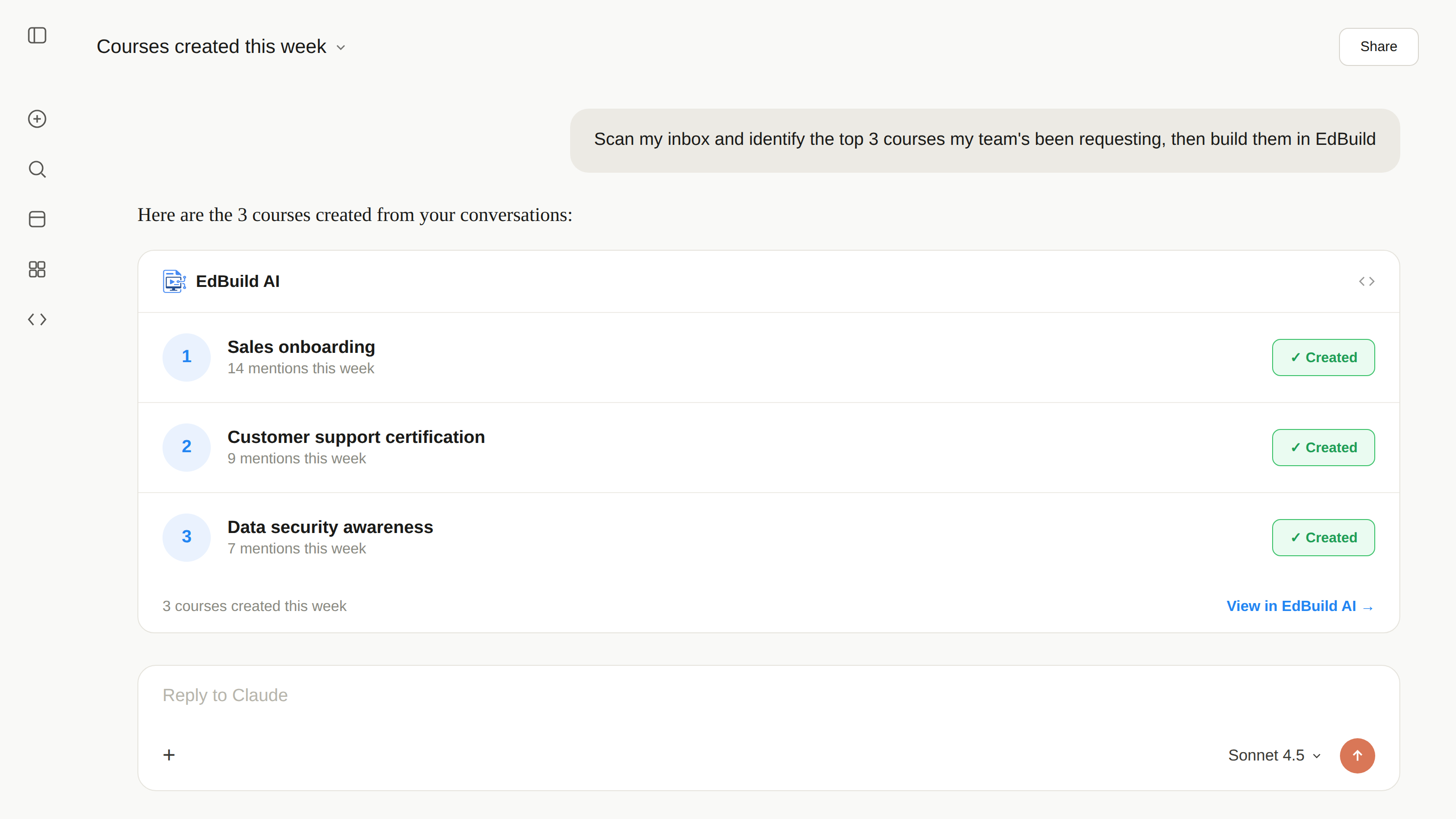Click Created badge for Sales onboarding
The image size is (1456, 819).
1323,357
